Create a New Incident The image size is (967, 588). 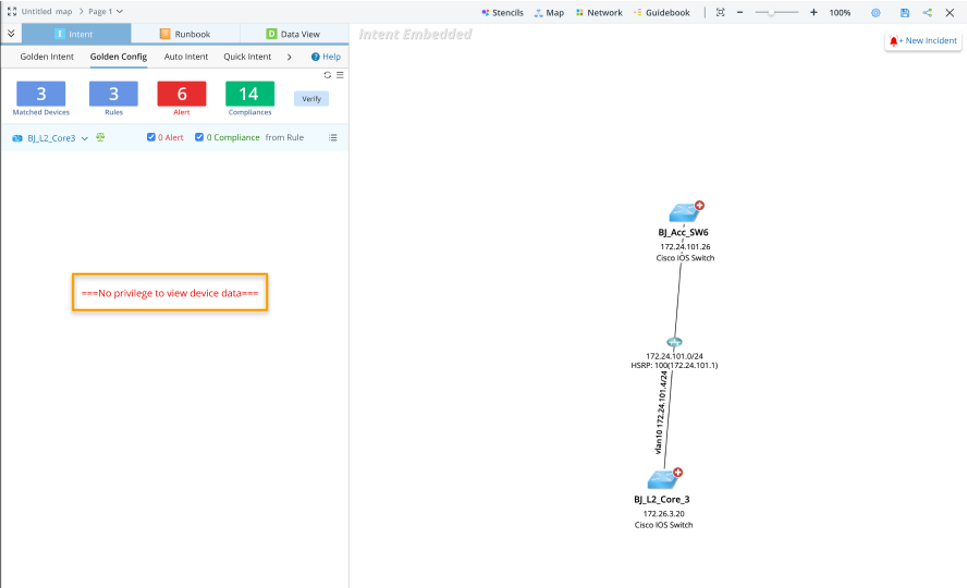[923, 41]
